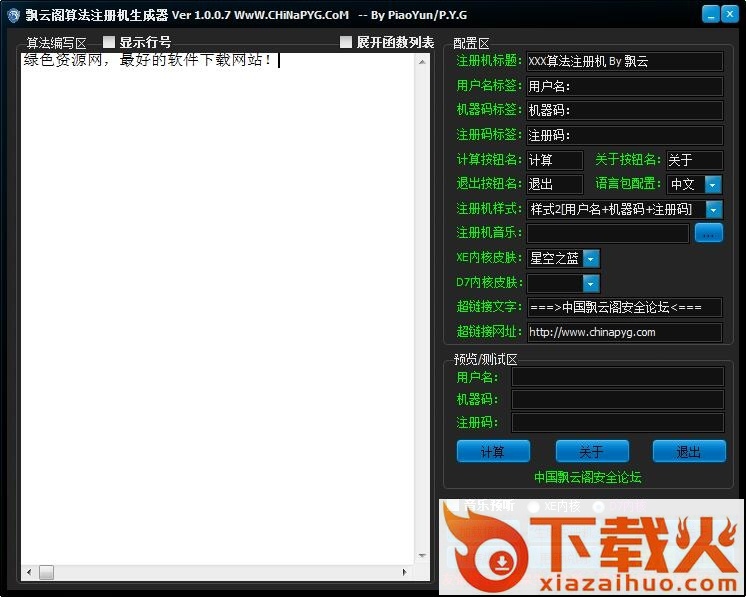
Task: Minimize the window using title bar button
Action: point(710,14)
